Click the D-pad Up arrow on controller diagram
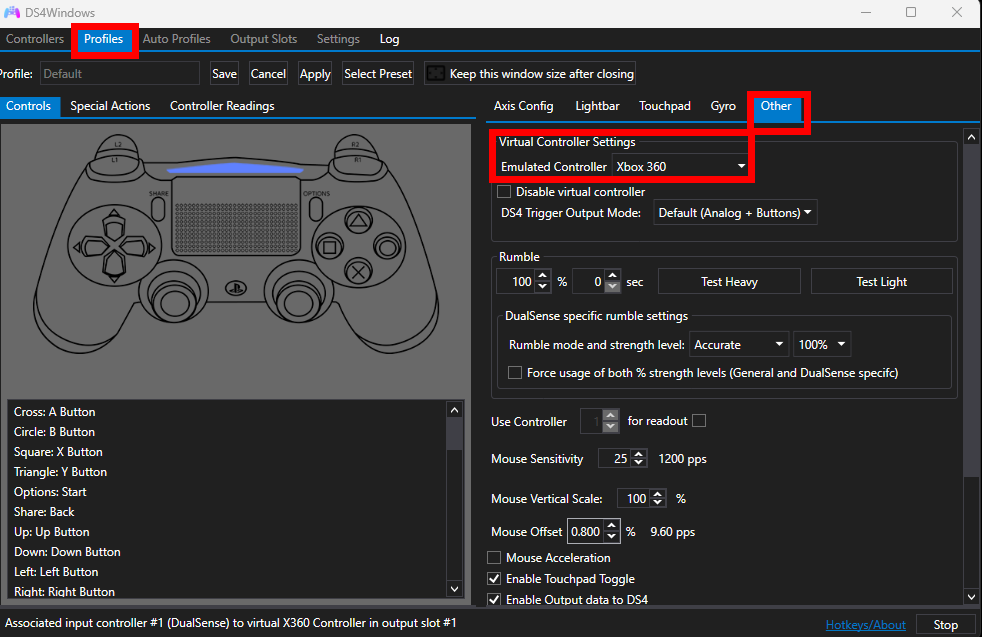 (x=113, y=225)
